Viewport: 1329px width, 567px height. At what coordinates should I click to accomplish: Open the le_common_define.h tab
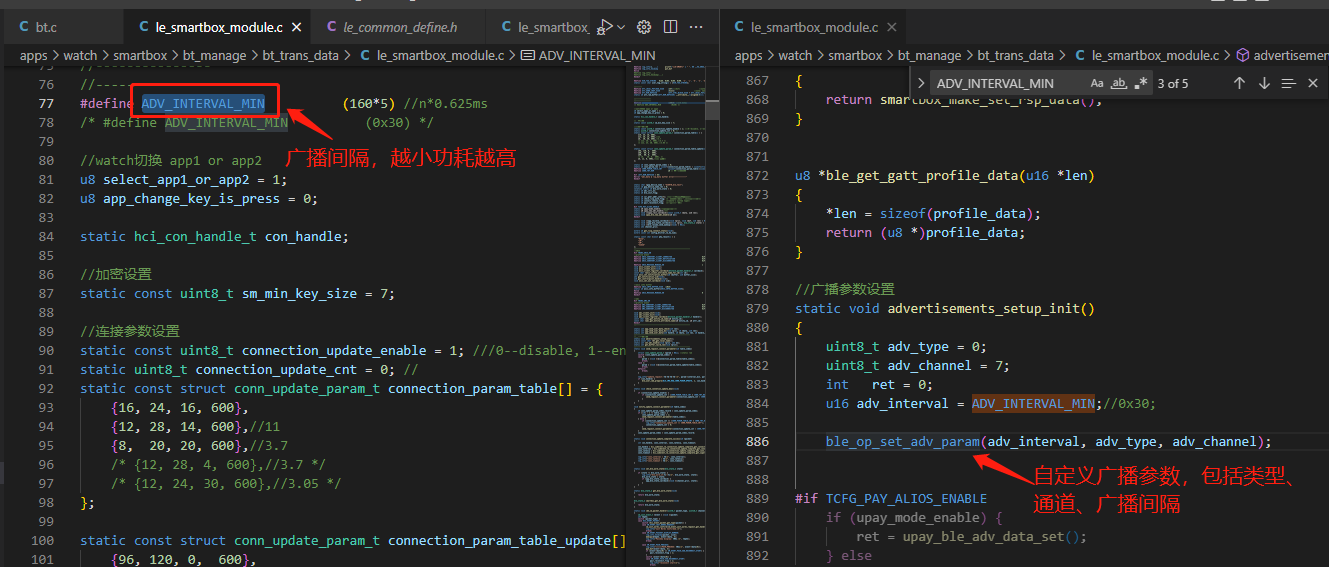(x=399, y=27)
